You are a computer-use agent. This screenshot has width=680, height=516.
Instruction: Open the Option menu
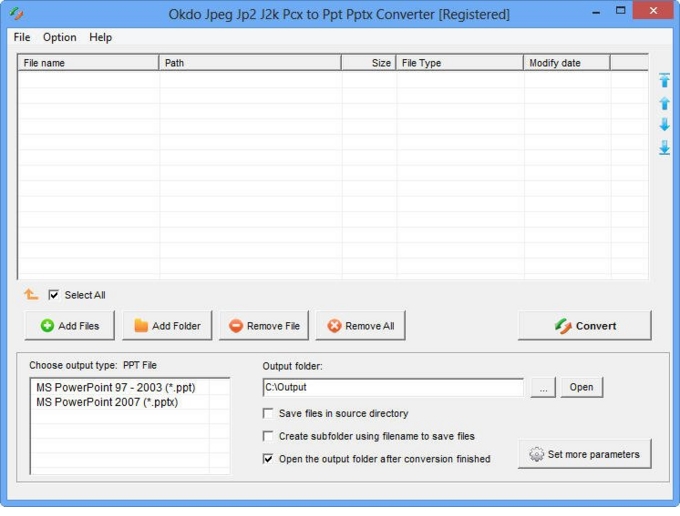pyautogui.click(x=59, y=37)
